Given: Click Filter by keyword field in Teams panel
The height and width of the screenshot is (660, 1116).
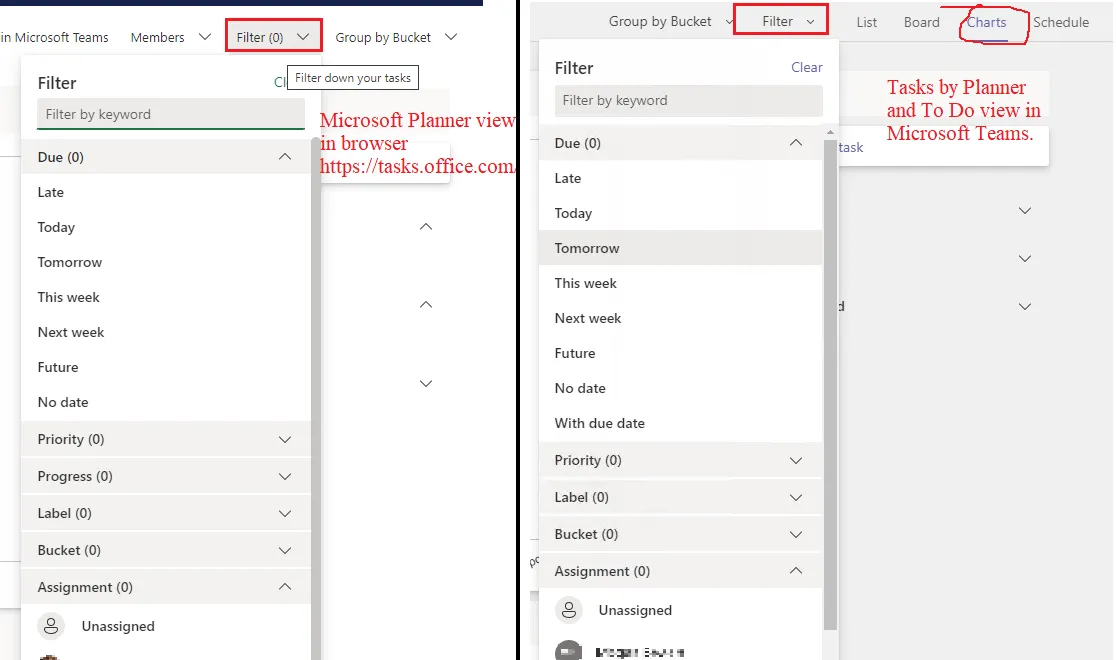Looking at the screenshot, I should click(688, 100).
